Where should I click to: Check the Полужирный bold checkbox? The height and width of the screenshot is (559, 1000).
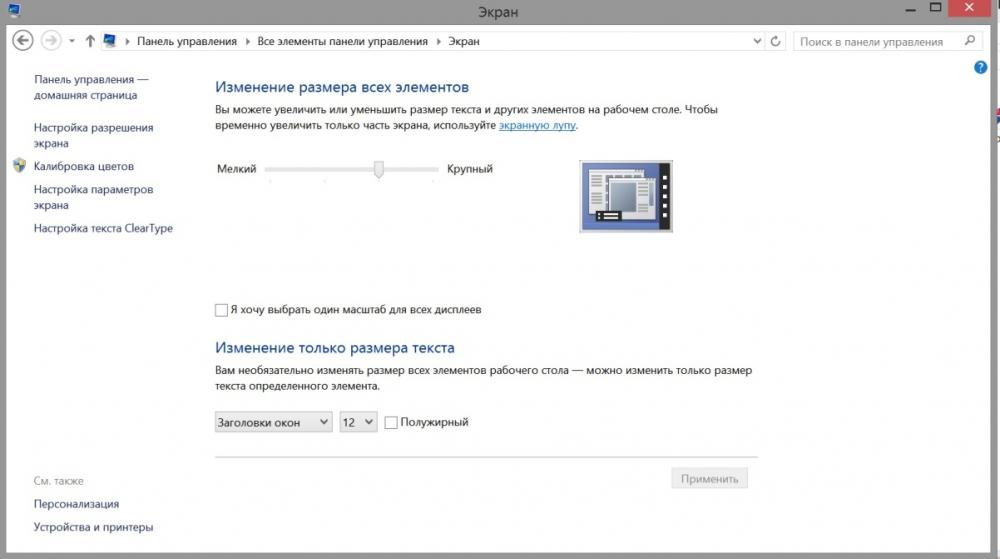point(391,423)
